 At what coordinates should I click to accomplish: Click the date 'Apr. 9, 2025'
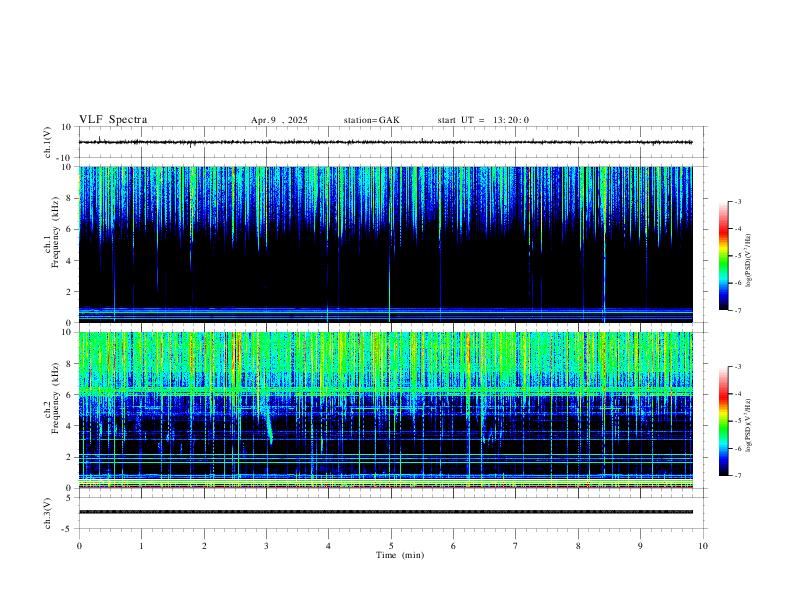click(279, 120)
